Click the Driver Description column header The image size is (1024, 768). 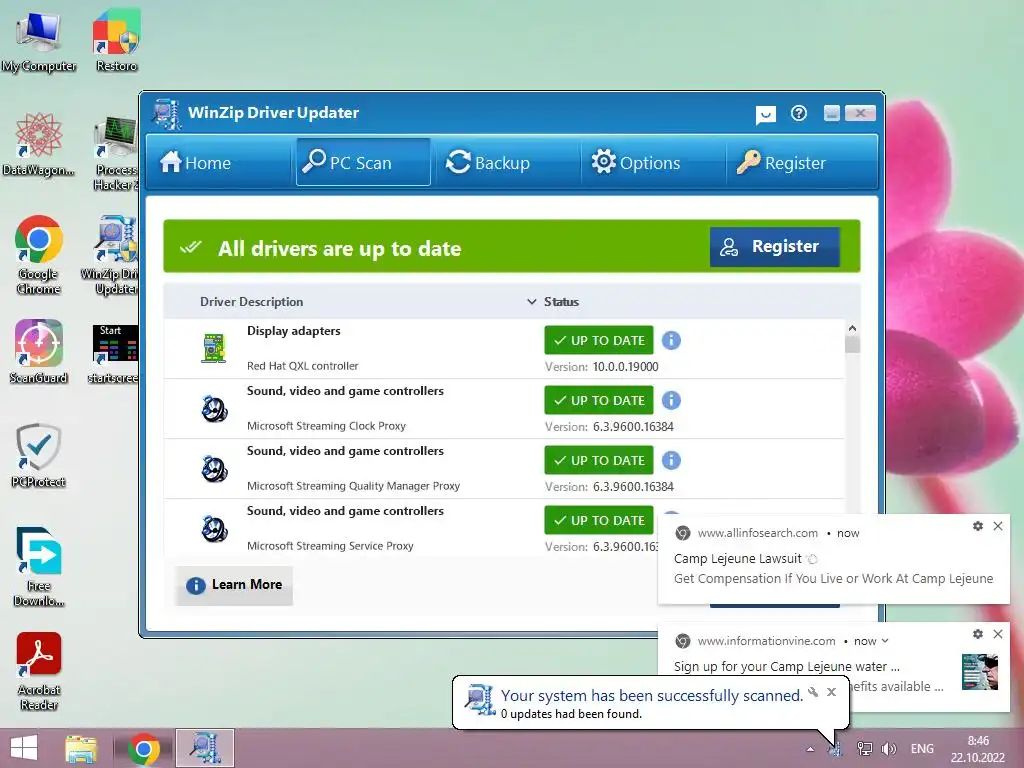tap(251, 302)
